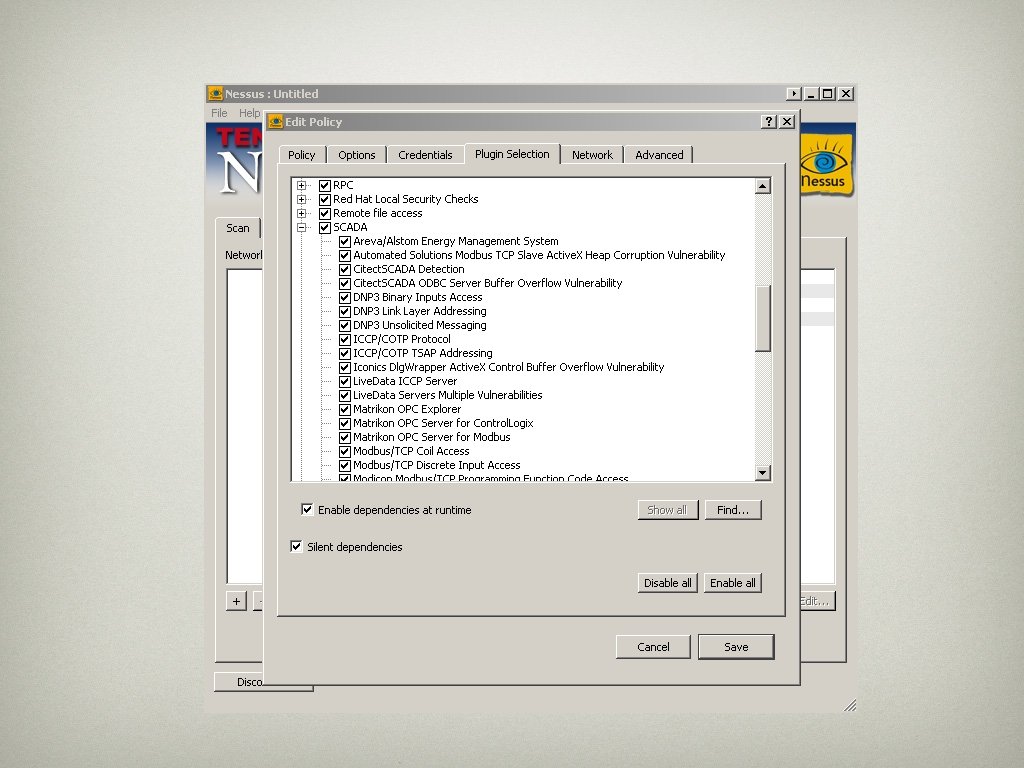Toggle DNP3 Binary Inputs Access checkbox
Image resolution: width=1024 pixels, height=768 pixels.
coord(345,298)
